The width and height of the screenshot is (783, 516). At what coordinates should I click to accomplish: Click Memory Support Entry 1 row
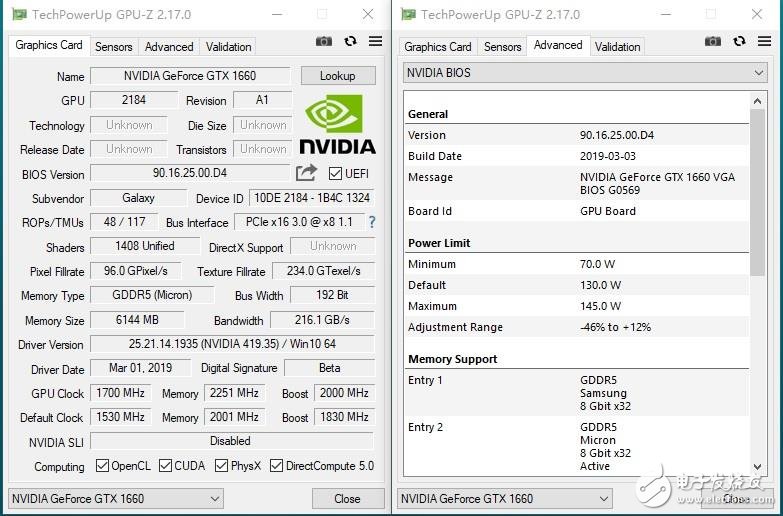pyautogui.click(x=577, y=393)
